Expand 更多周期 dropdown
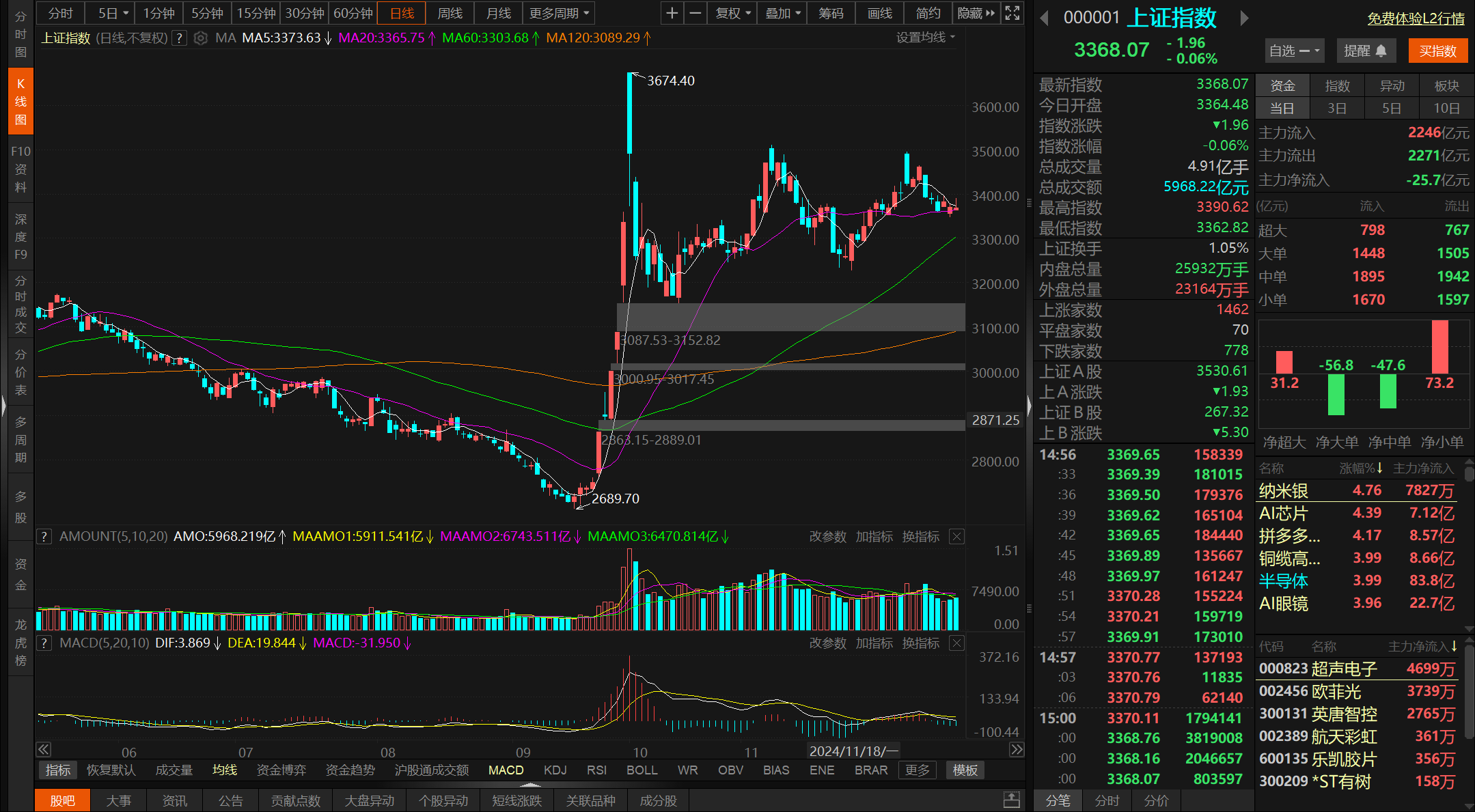1475x812 pixels. (558, 13)
